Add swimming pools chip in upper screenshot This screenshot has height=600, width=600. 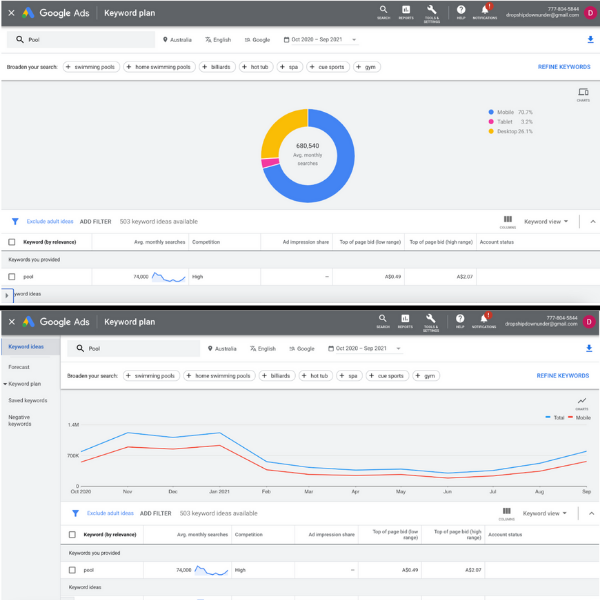(91, 67)
